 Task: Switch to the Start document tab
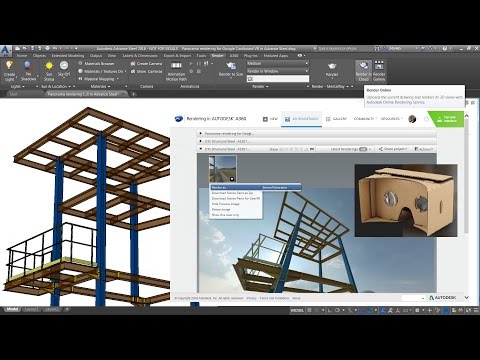13,94
